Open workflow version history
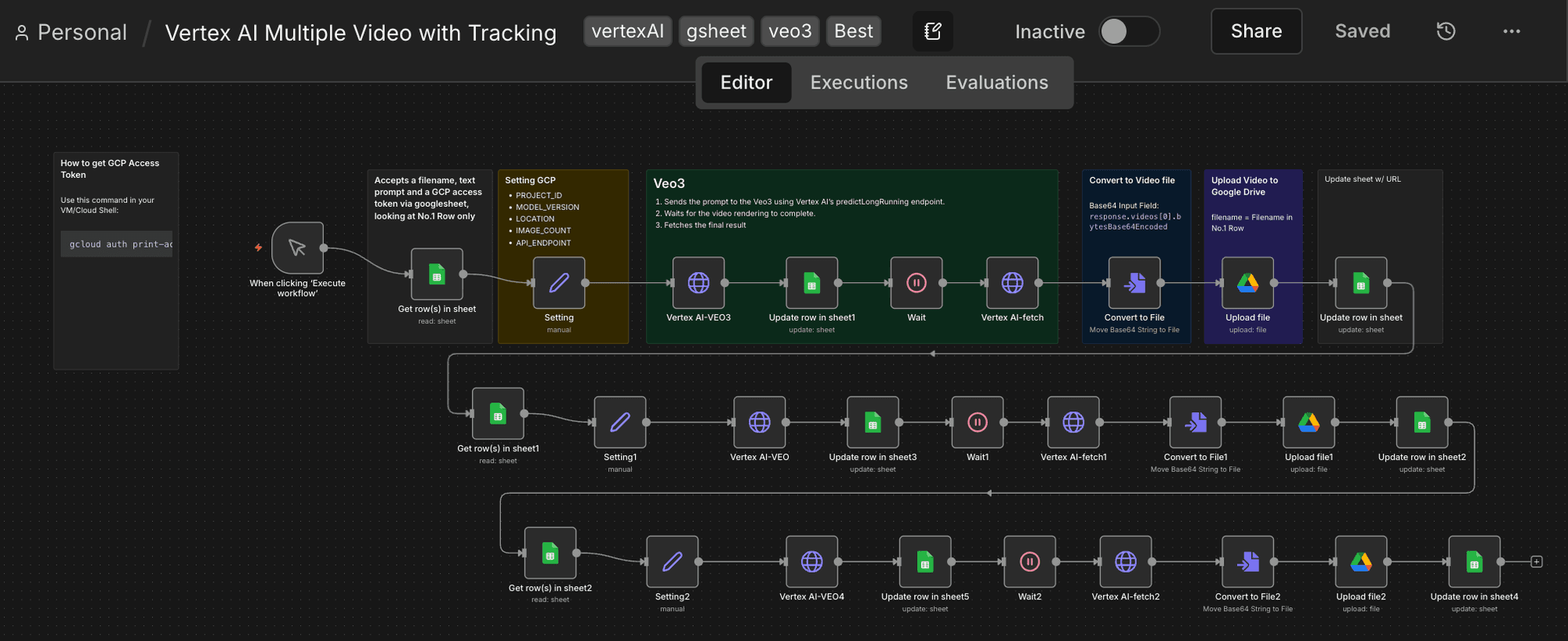Screen dimensions: 1568x641 (x=1446, y=31)
